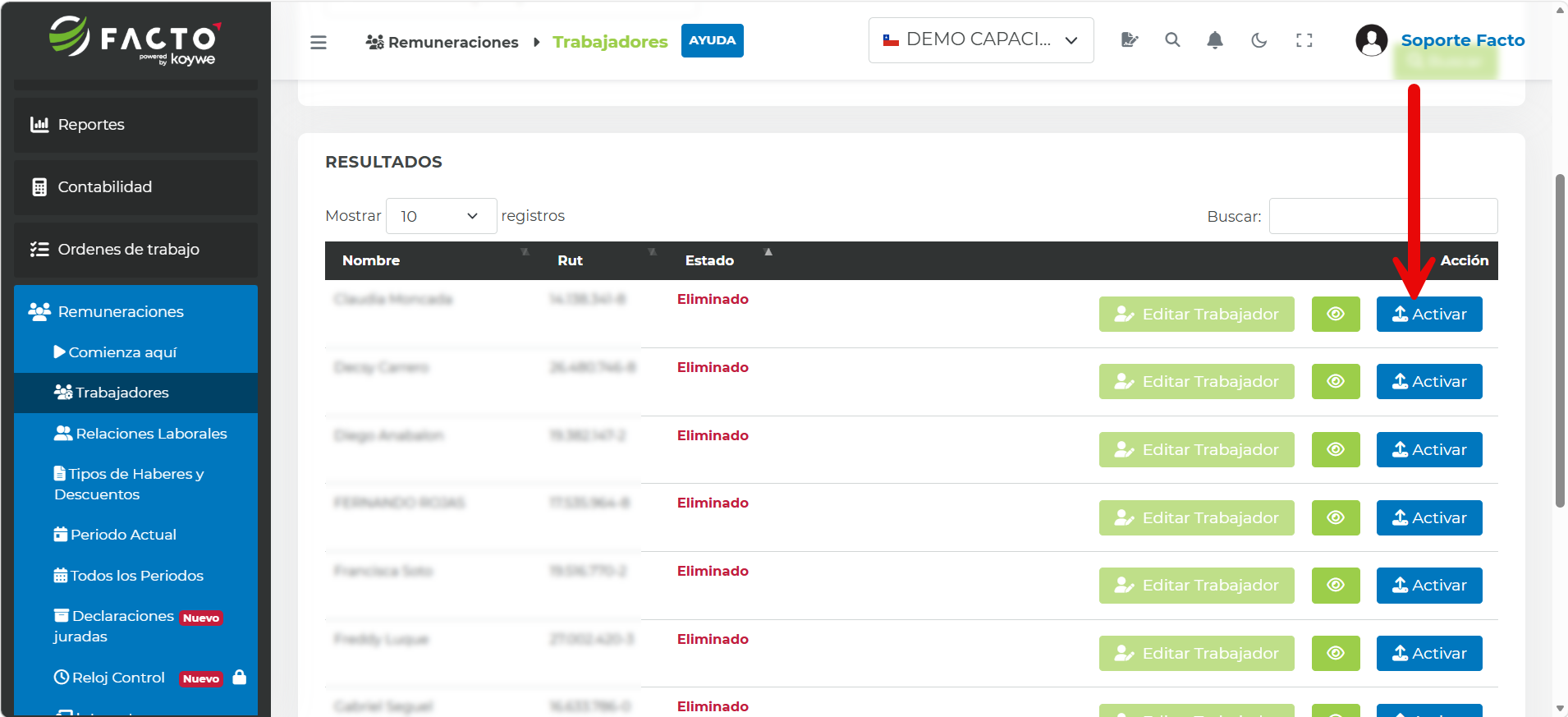Click the Trabajadores breadcrumb title

tap(610, 42)
